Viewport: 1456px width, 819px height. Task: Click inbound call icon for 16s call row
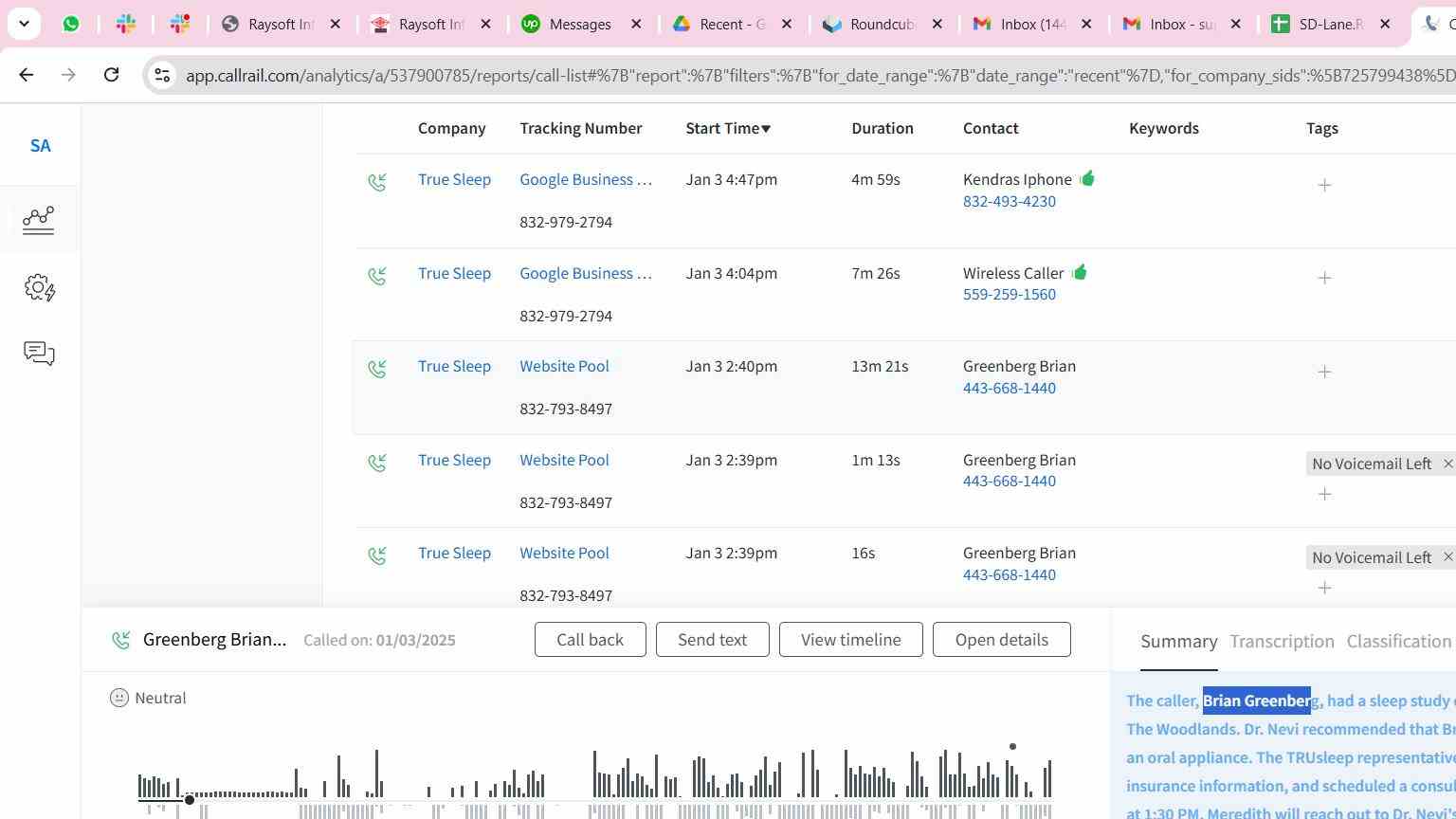tap(377, 555)
